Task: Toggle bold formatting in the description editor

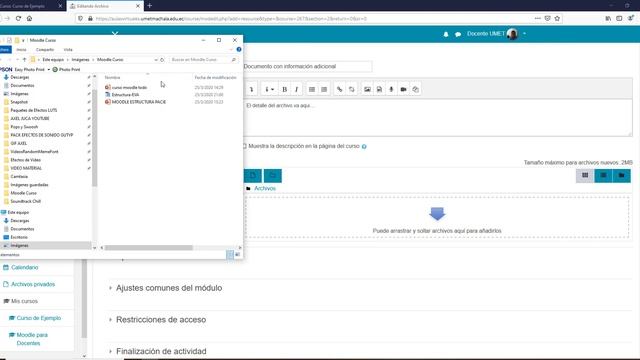Action: pos(284,89)
